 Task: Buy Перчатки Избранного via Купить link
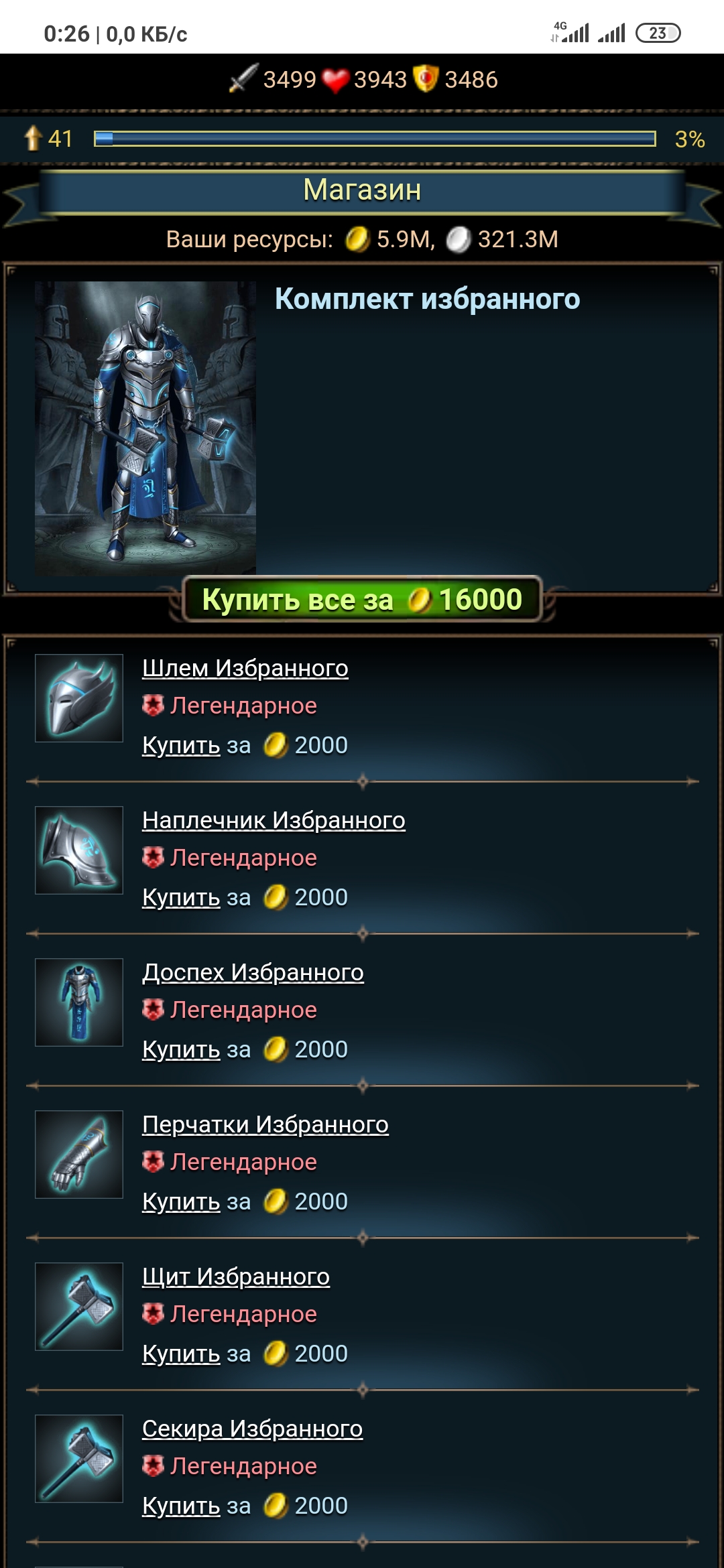pyautogui.click(x=181, y=1201)
